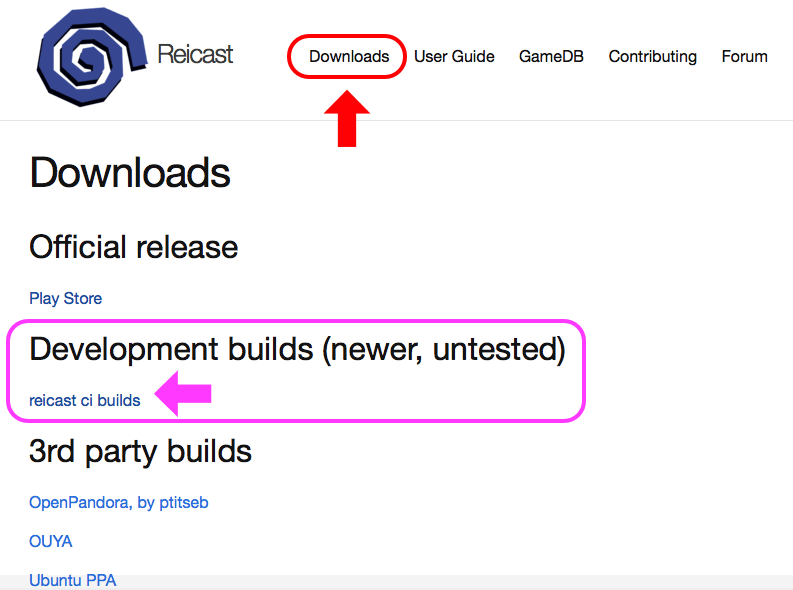Select the Development builds (newer, untested) heading

[297, 349]
